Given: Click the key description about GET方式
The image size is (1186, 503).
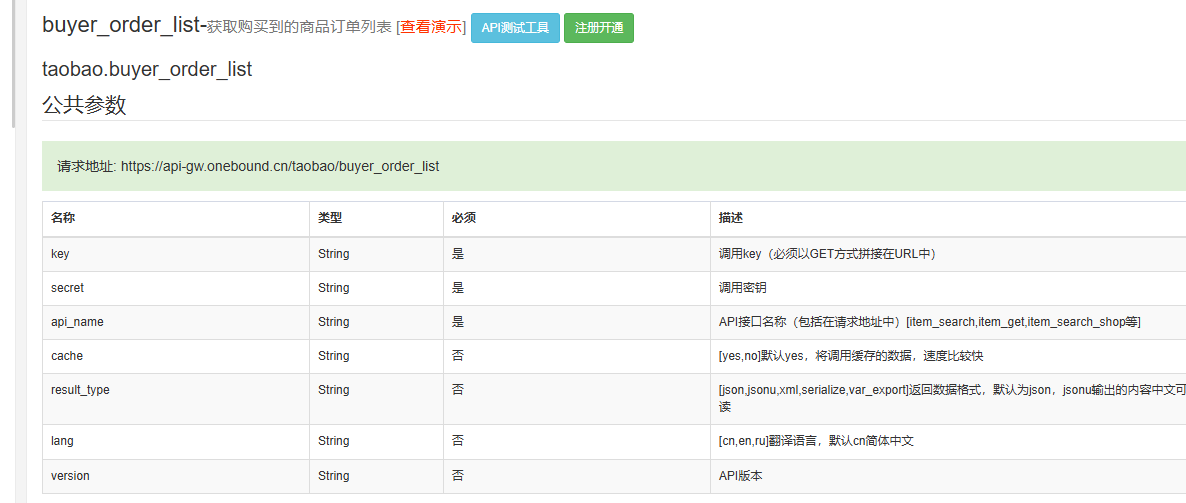Looking at the screenshot, I should [x=948, y=254].
